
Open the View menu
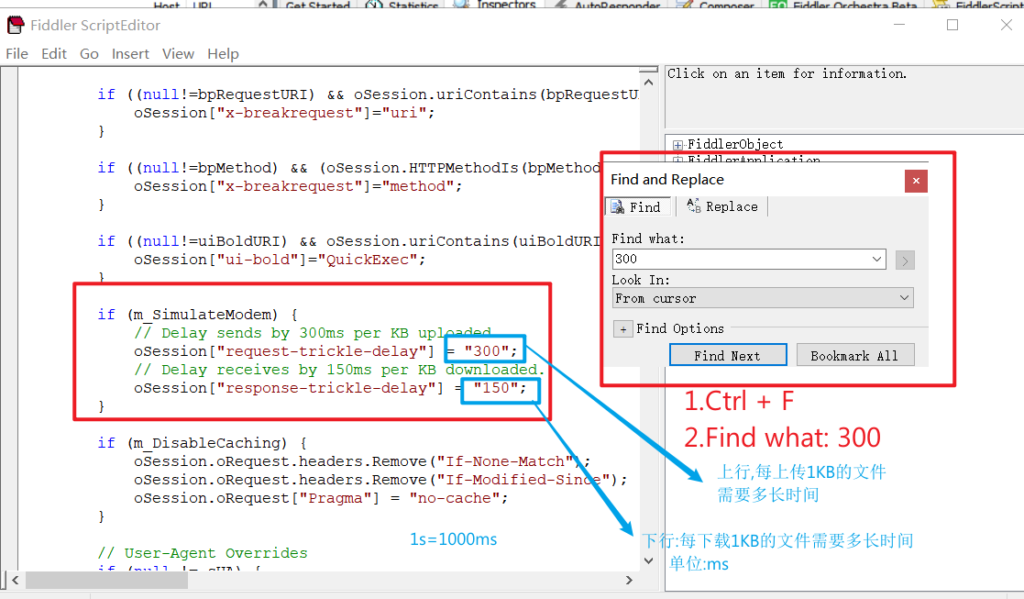click(178, 54)
